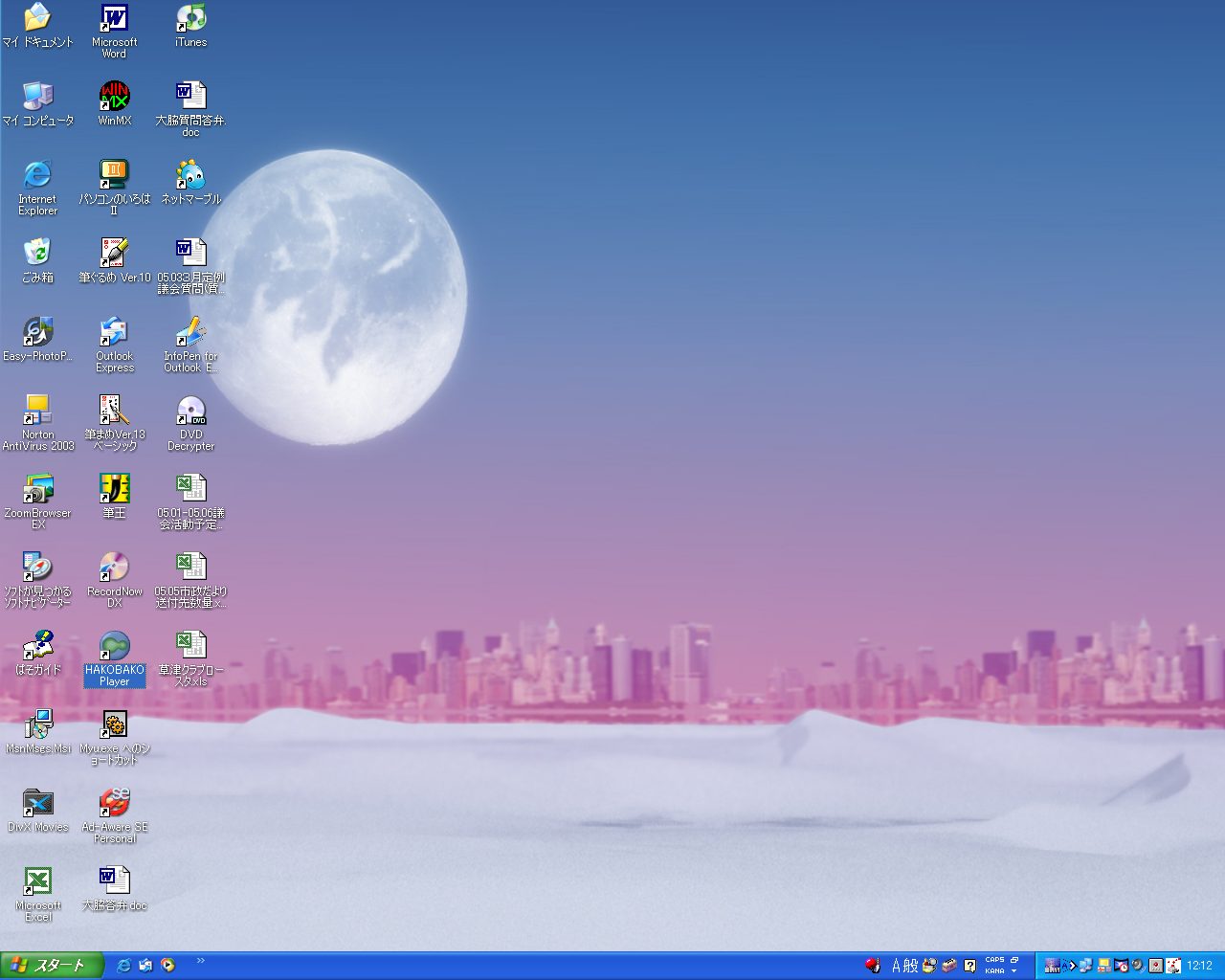1225x980 pixels.
Task: Expand the Quick Launch overflow chevron
Action: [200, 960]
